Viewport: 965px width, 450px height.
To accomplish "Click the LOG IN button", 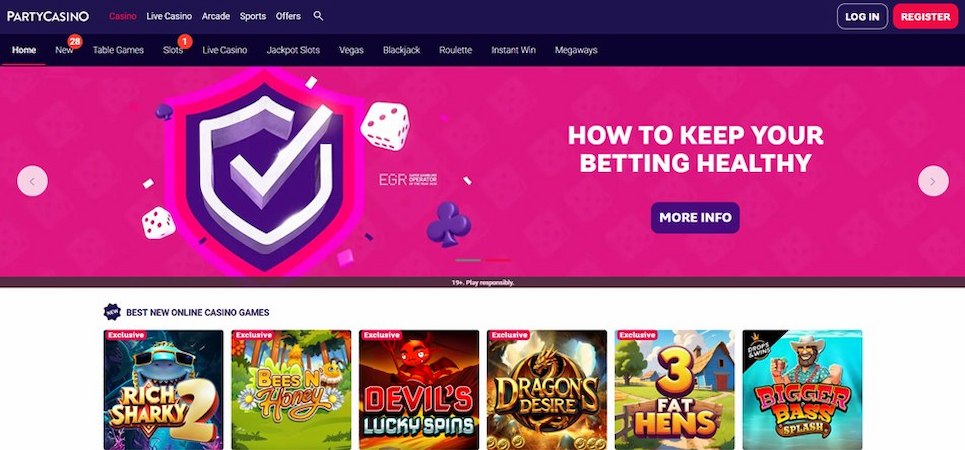I will [862, 17].
